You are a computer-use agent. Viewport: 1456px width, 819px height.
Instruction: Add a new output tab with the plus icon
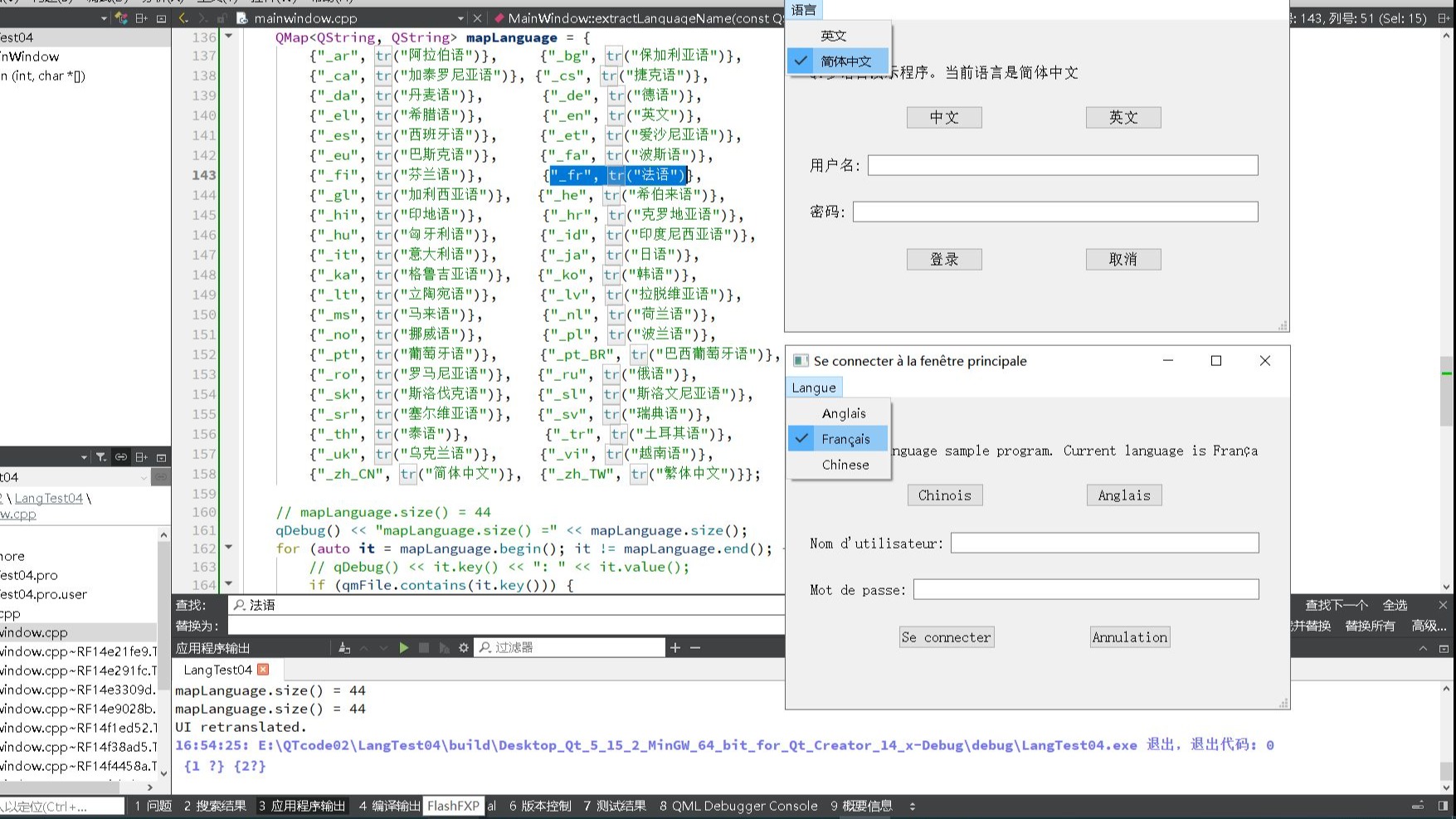(x=675, y=646)
